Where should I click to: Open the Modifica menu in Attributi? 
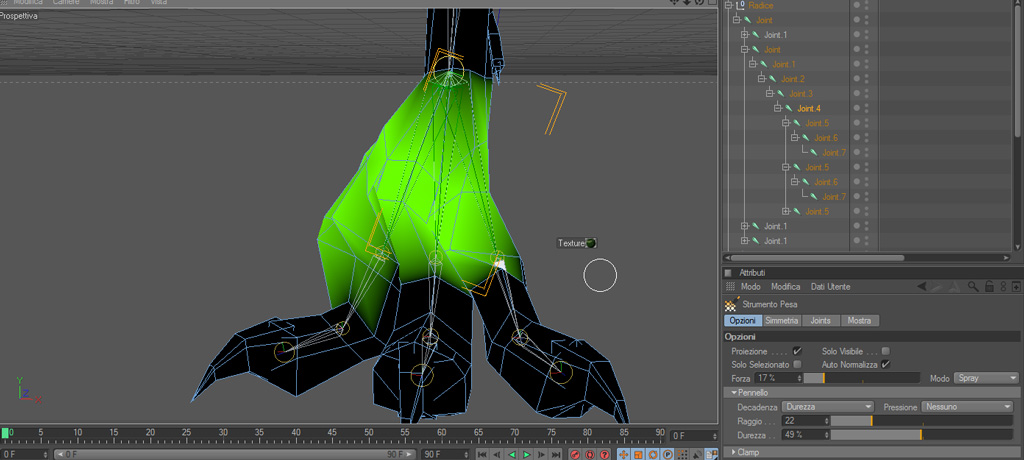pos(786,287)
